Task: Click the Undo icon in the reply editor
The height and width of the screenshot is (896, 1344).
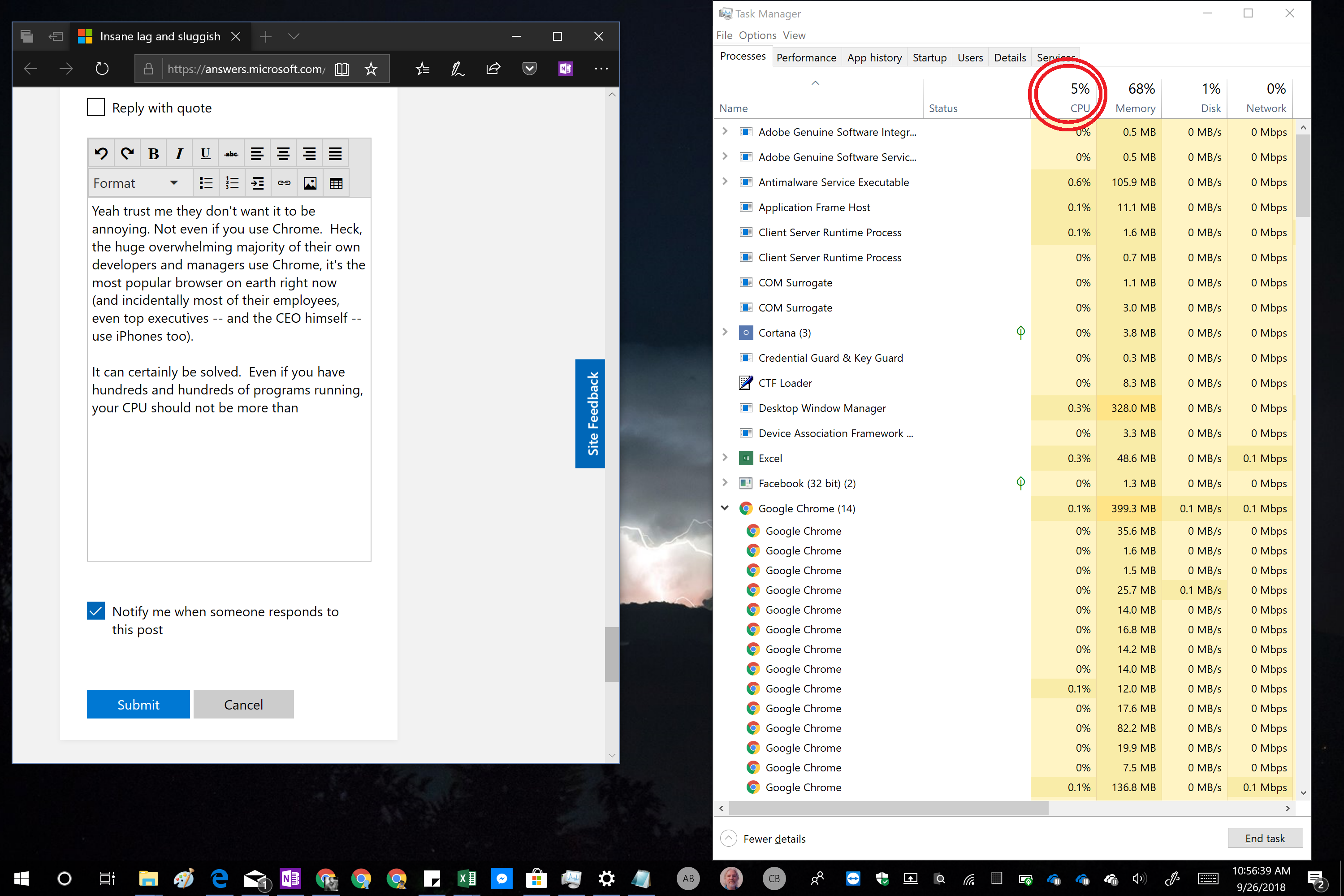Action: [x=101, y=153]
